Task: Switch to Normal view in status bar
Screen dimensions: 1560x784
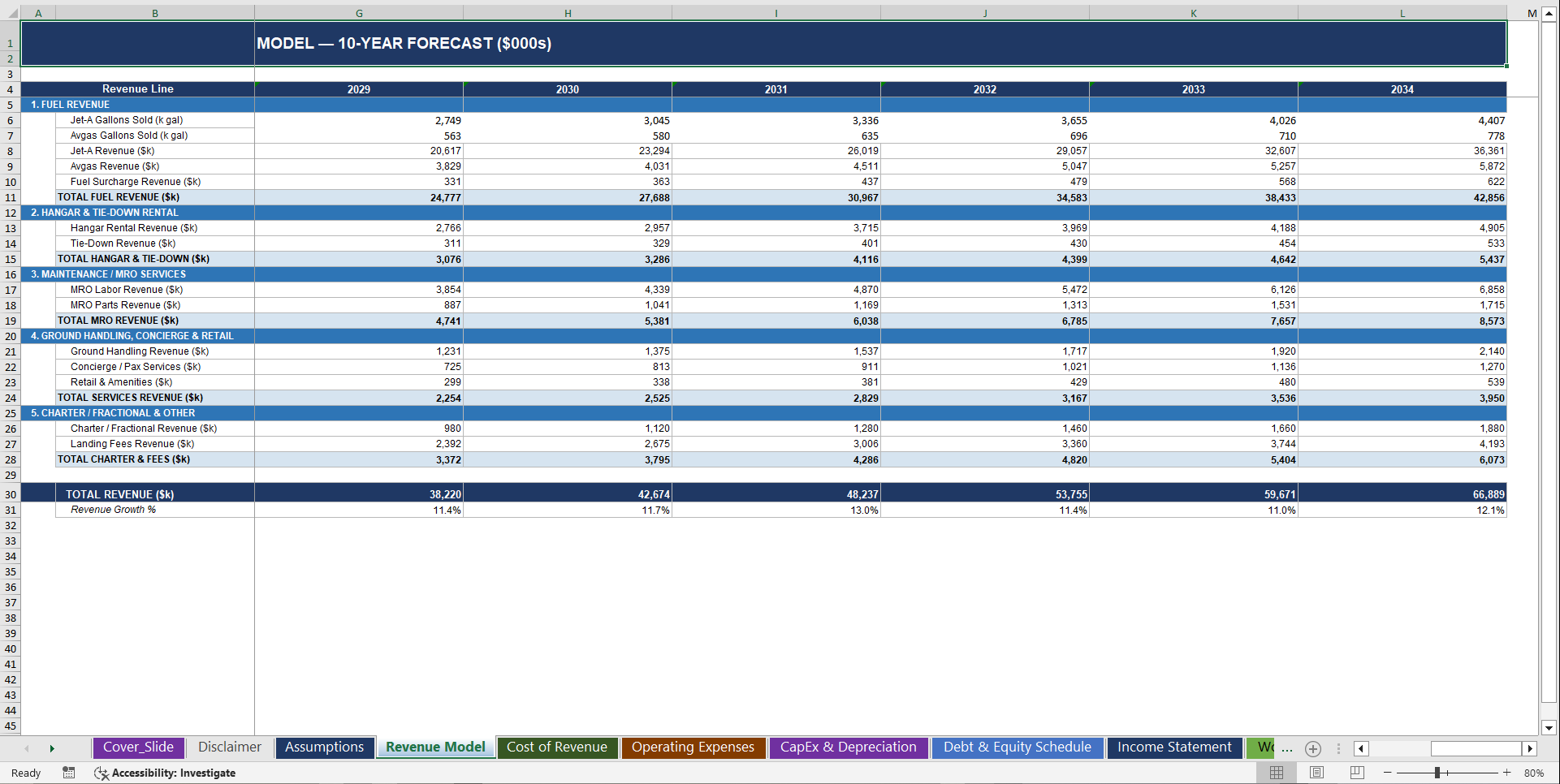Action: click(x=1277, y=773)
